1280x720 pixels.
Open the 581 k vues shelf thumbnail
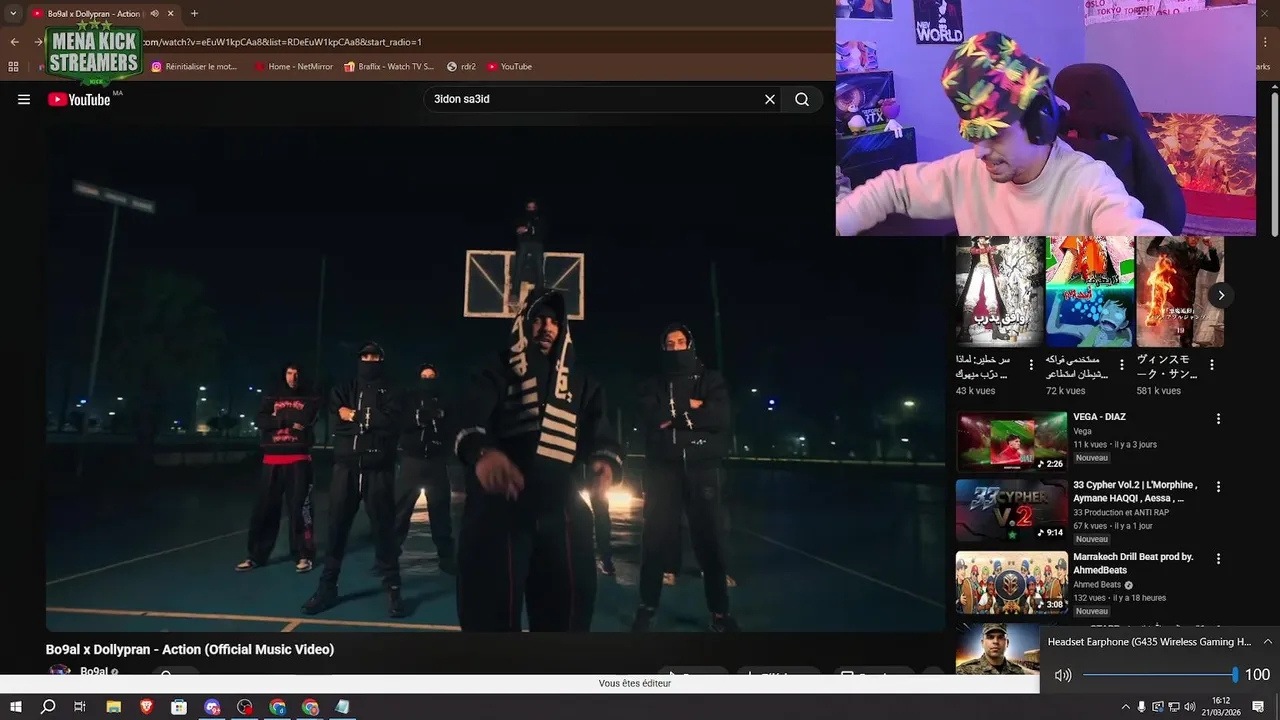click(x=1180, y=291)
